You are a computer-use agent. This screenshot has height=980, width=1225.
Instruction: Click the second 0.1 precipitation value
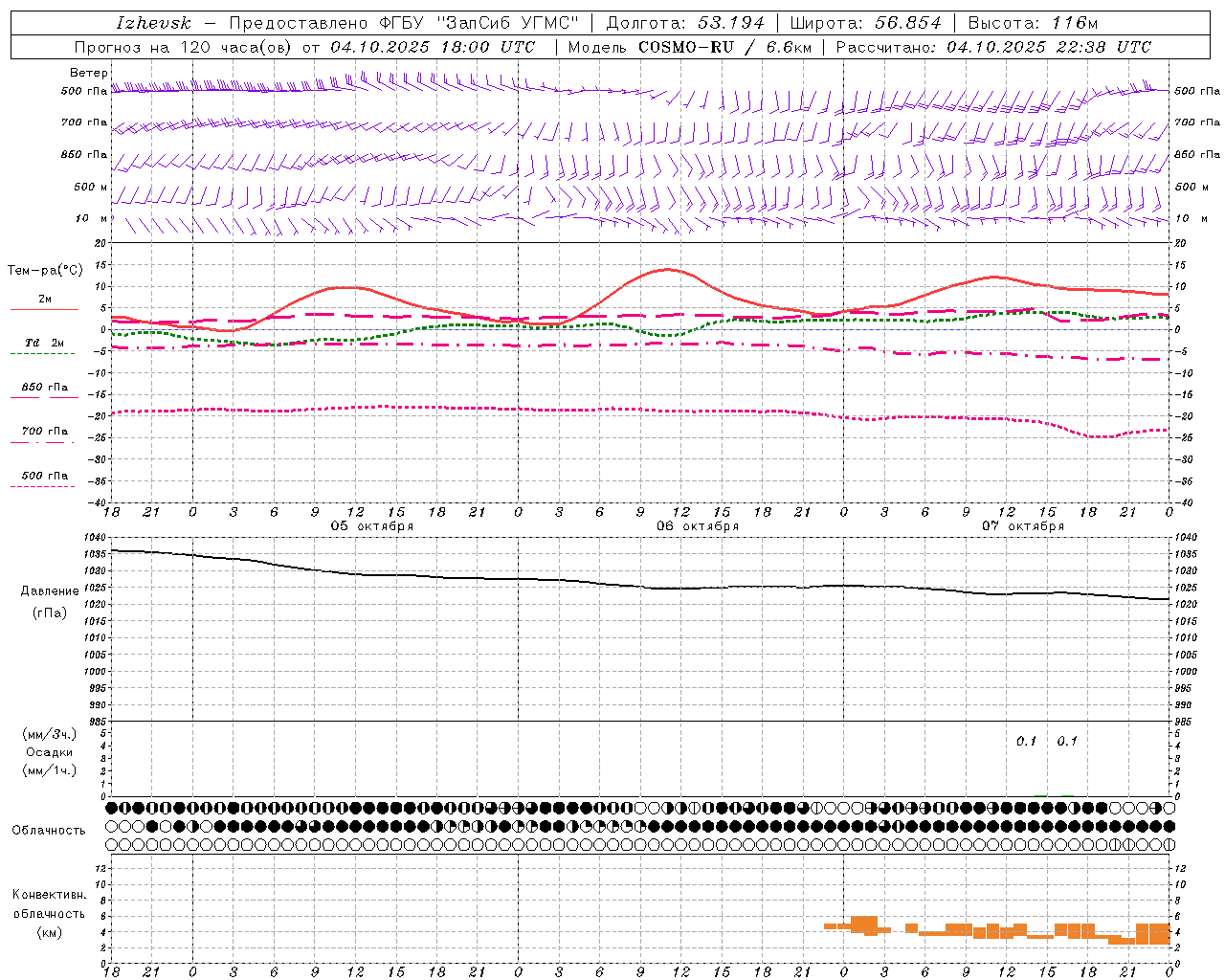click(1067, 741)
